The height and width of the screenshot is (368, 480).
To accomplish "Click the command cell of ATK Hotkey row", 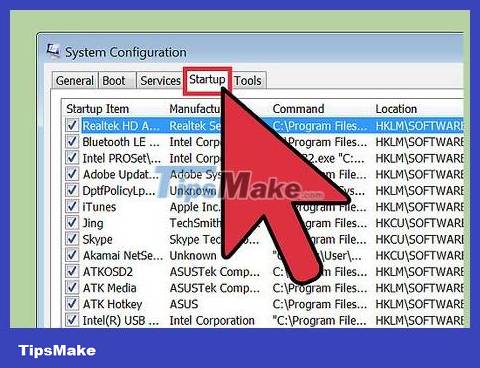I will click(x=320, y=304).
